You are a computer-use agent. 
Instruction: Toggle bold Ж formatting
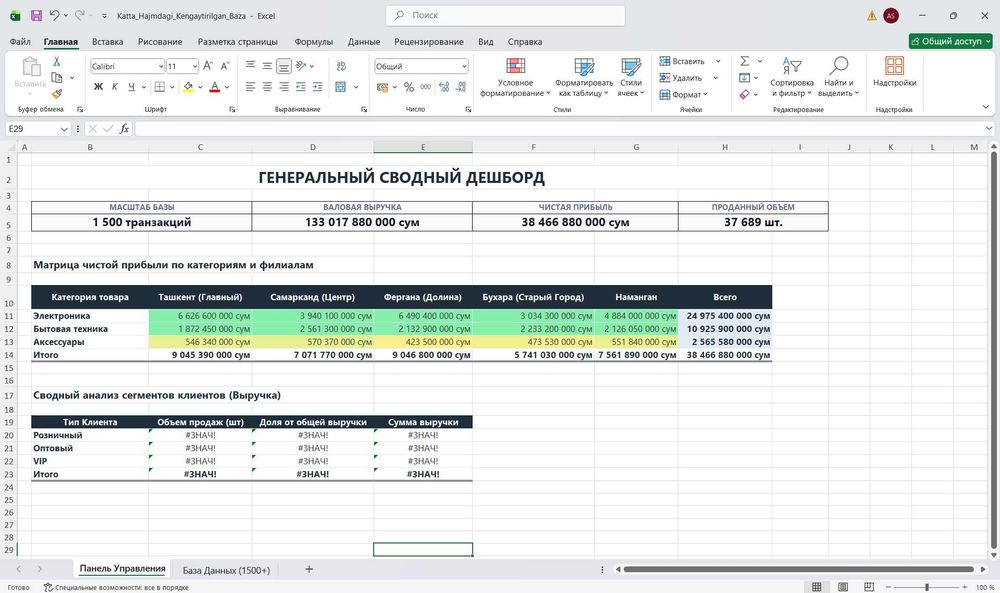point(98,87)
